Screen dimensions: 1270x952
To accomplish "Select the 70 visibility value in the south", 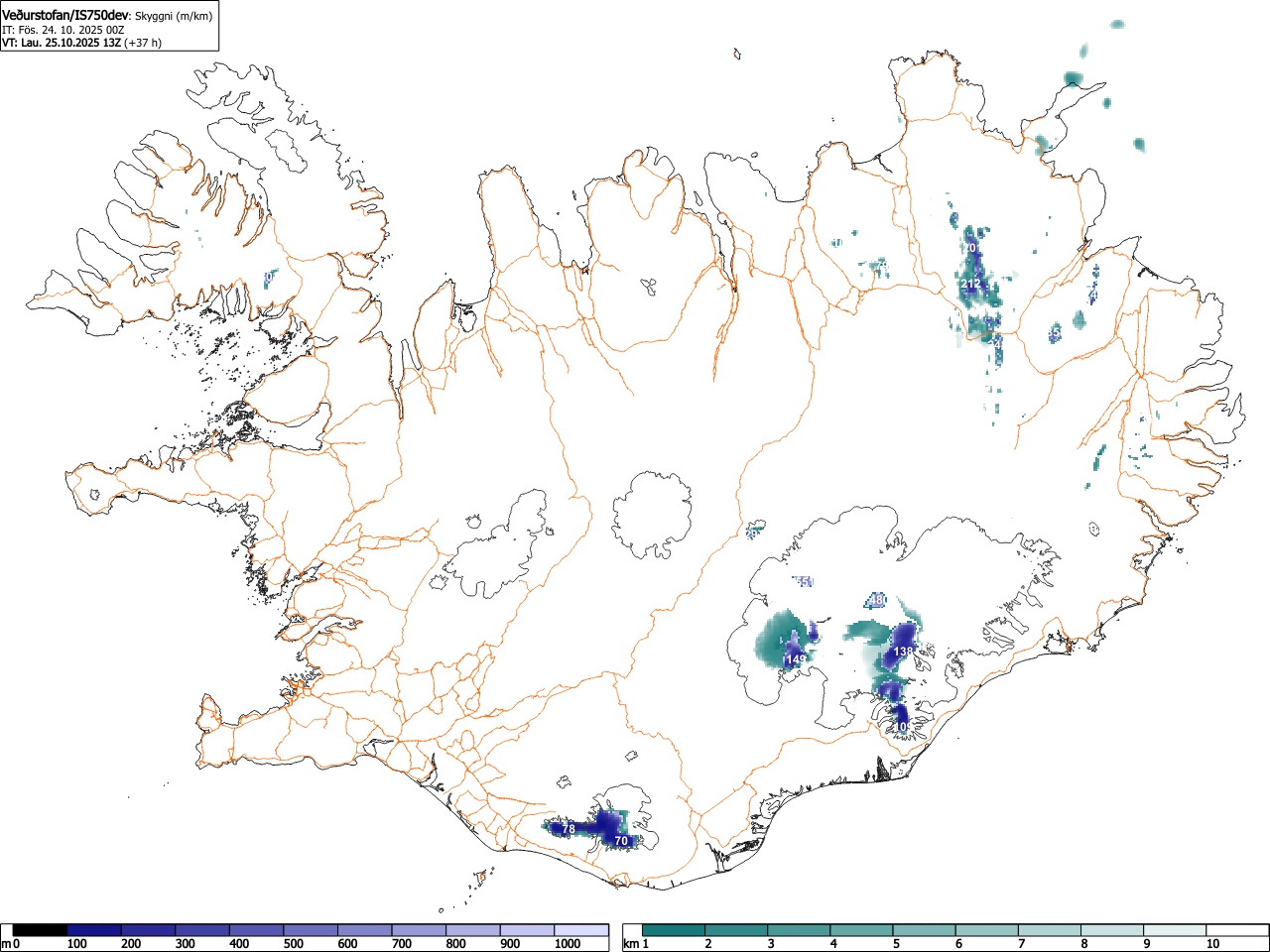I will click(621, 841).
